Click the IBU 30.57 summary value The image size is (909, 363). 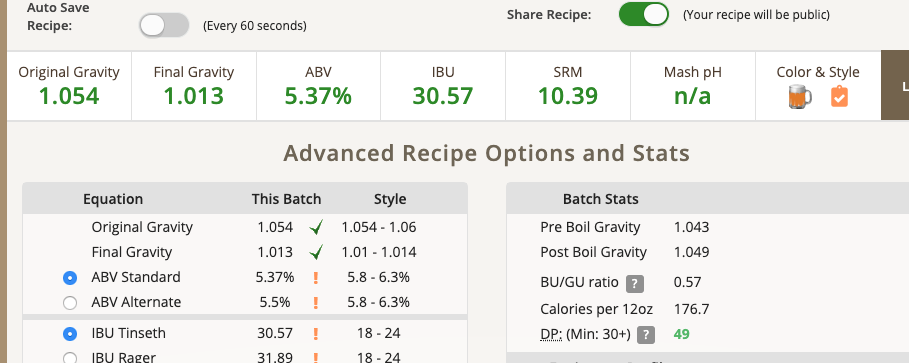click(443, 96)
